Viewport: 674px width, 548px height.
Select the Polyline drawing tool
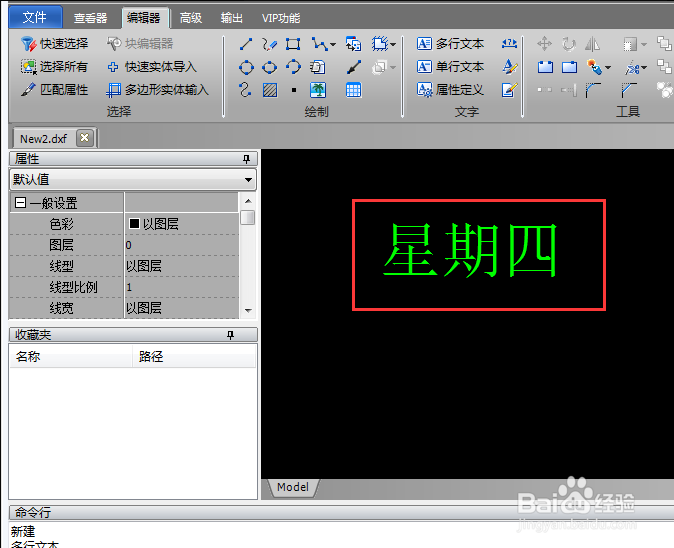pyautogui.click(x=319, y=44)
